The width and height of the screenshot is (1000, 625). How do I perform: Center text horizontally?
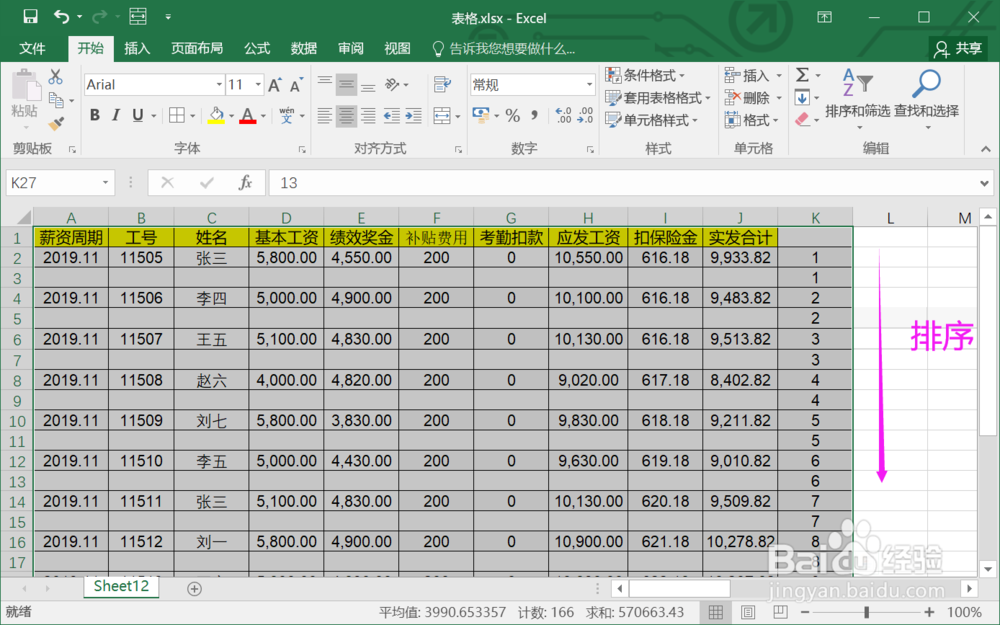(346, 115)
